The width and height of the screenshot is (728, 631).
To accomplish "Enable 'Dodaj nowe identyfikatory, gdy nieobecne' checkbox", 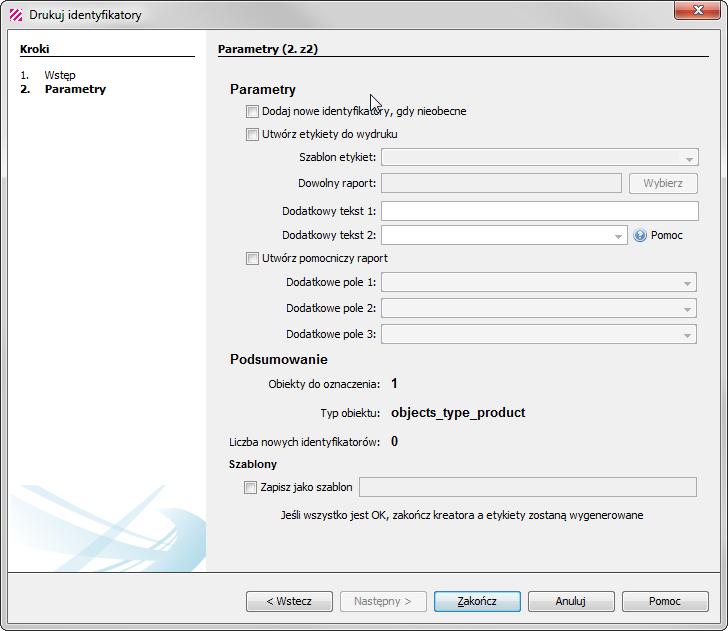I will click(x=252, y=111).
